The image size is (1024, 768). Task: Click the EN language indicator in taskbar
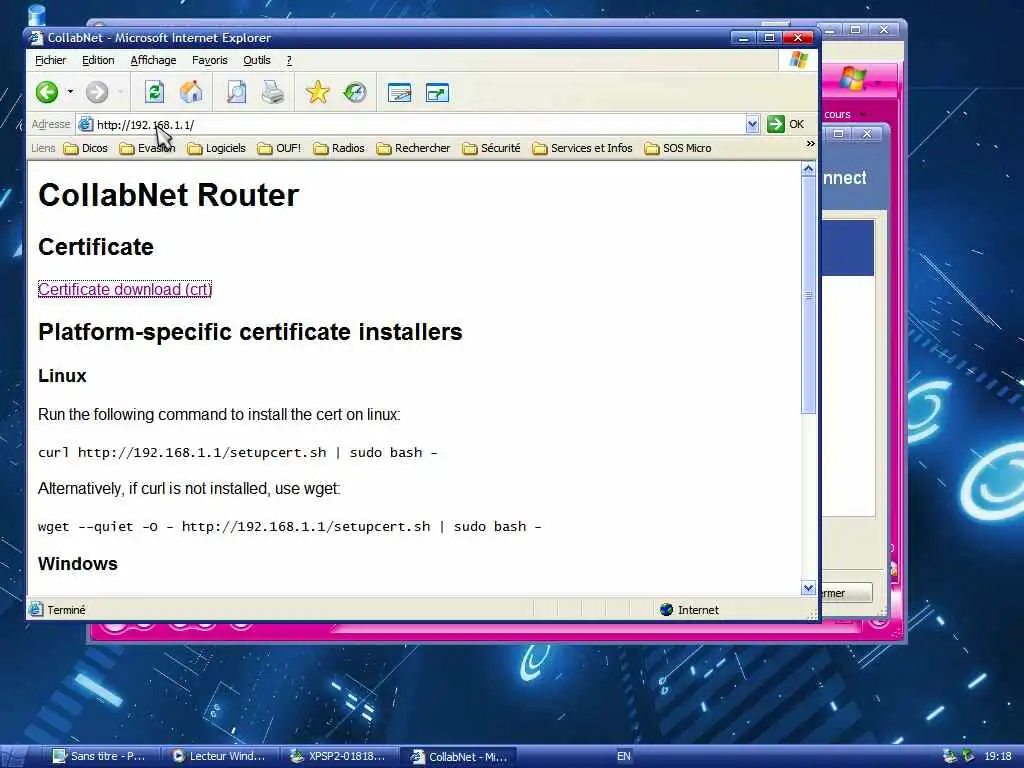[624, 756]
